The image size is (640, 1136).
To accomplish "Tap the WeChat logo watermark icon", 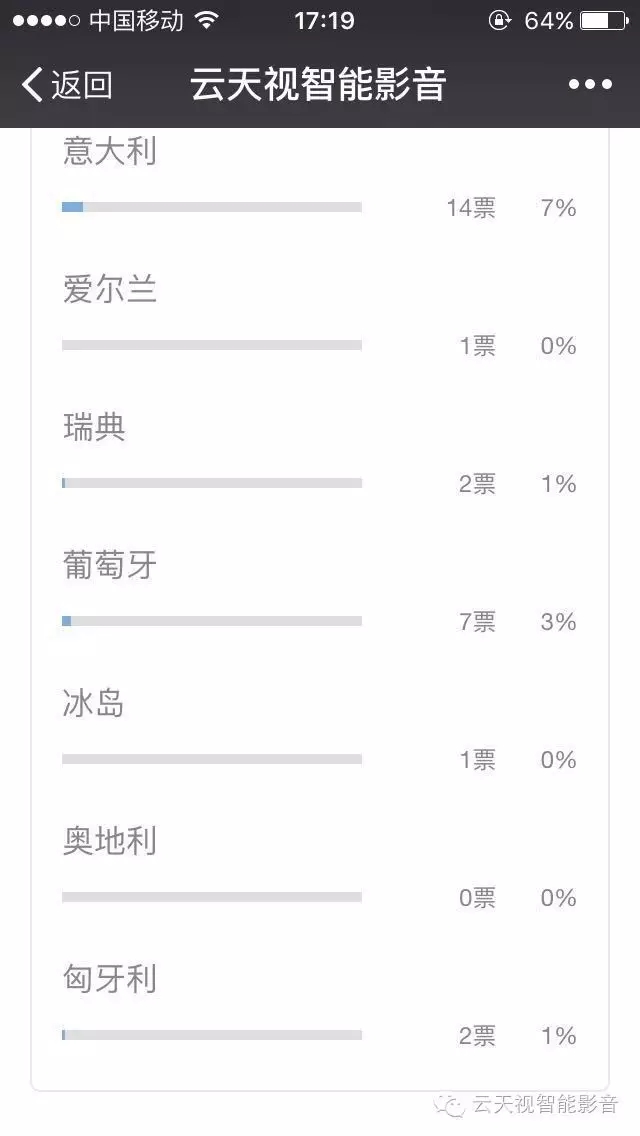I will [449, 1106].
